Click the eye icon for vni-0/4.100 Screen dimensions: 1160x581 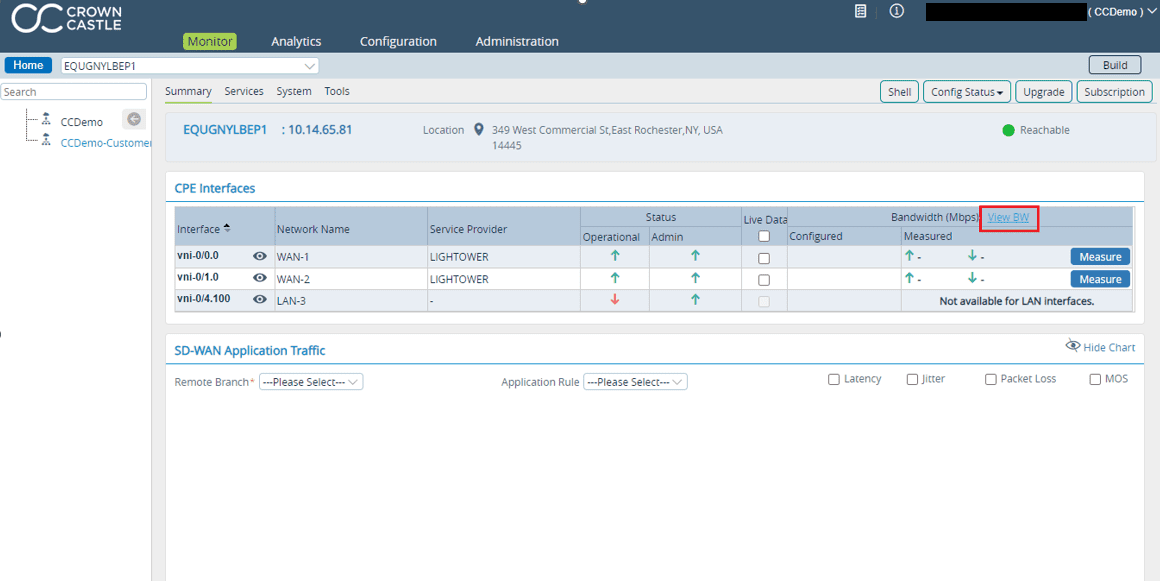tap(259, 300)
